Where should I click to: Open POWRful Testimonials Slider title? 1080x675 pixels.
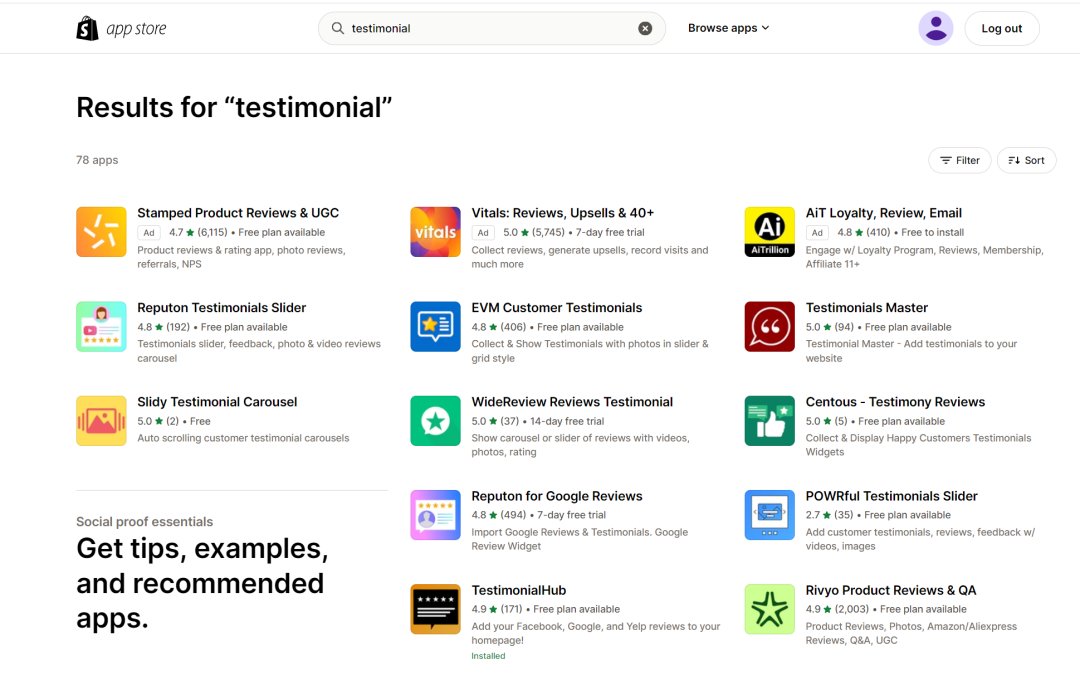[891, 496]
